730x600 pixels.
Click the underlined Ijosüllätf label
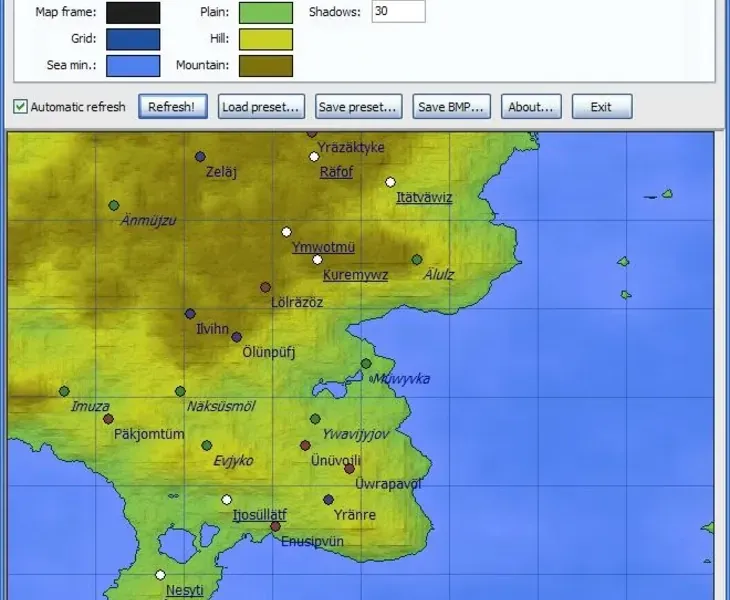tap(260, 515)
